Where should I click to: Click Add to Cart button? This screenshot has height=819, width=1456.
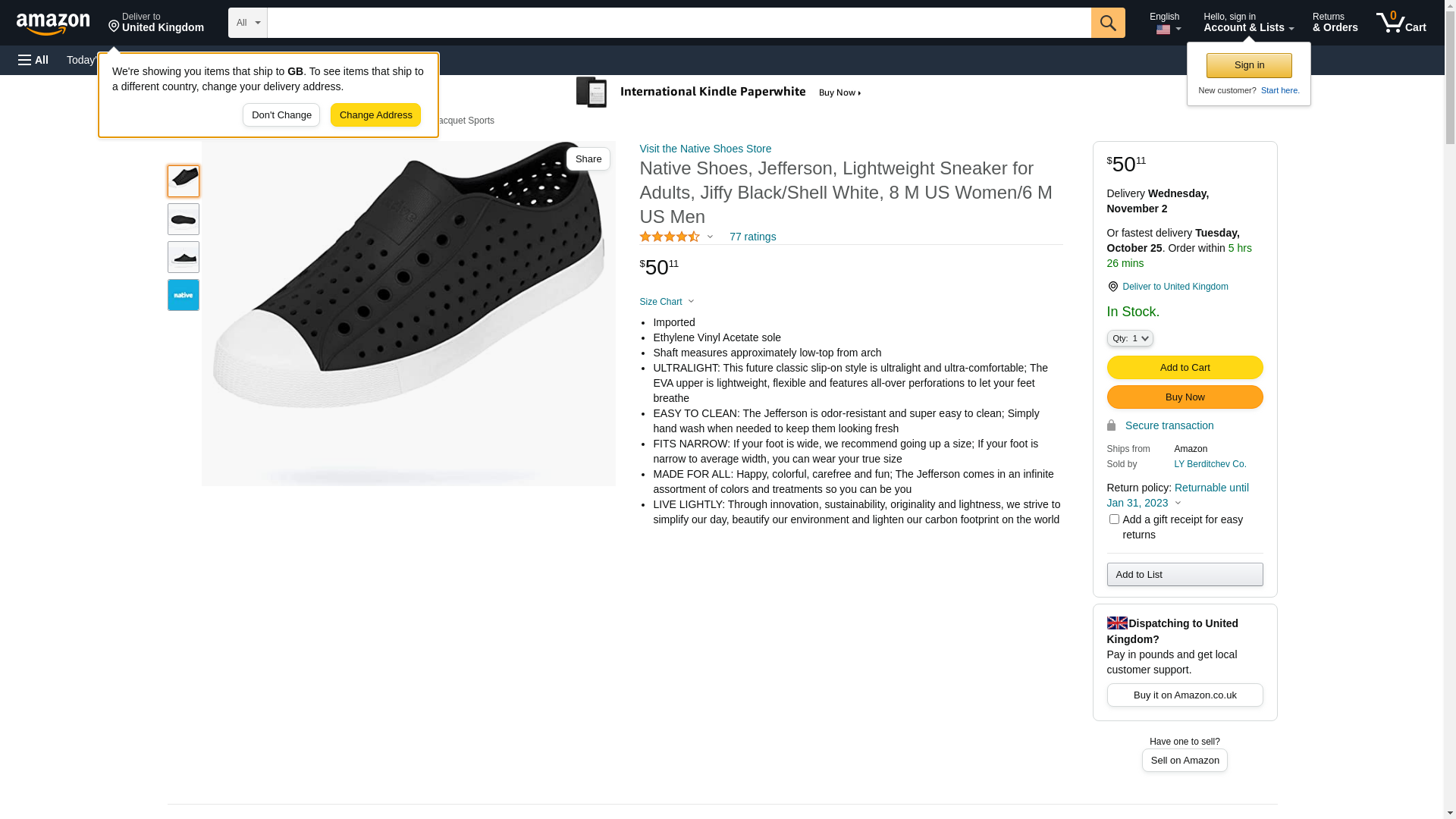(1185, 368)
